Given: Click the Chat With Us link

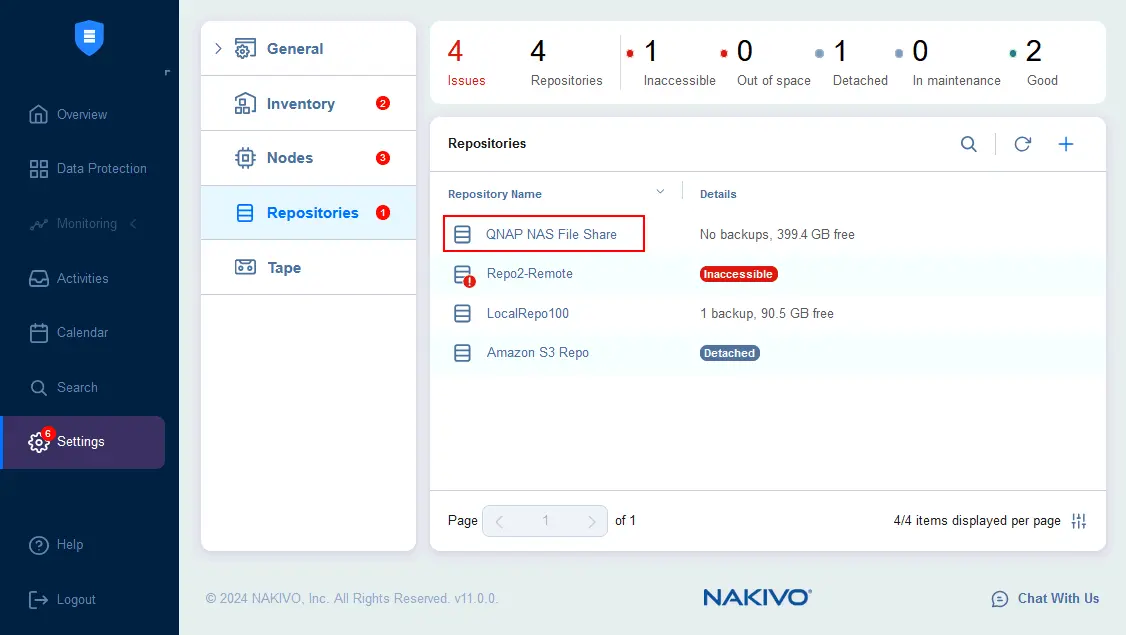Looking at the screenshot, I should coord(1058,599).
